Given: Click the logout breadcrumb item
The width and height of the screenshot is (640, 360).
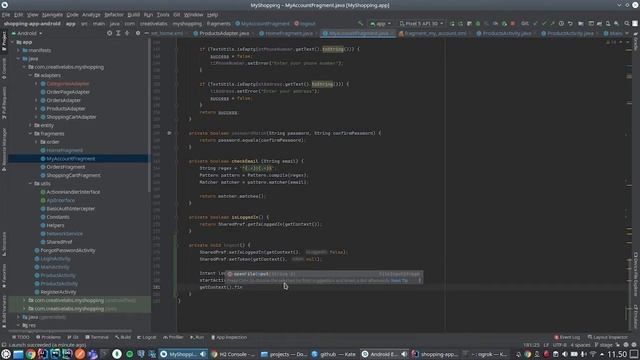Looking at the screenshot, I should (305, 24).
